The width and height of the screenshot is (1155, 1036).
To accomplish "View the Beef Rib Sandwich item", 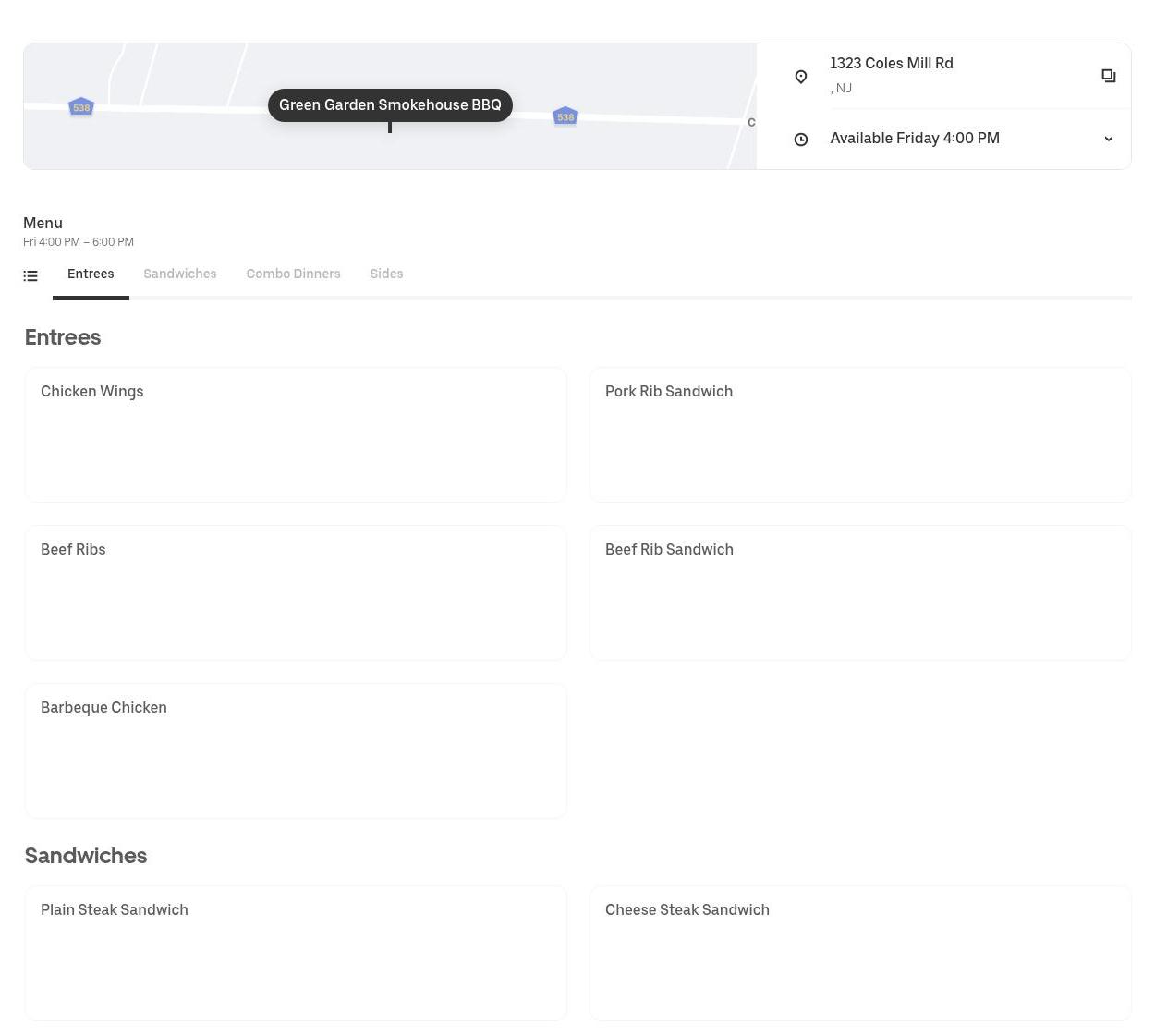I will tap(859, 592).
